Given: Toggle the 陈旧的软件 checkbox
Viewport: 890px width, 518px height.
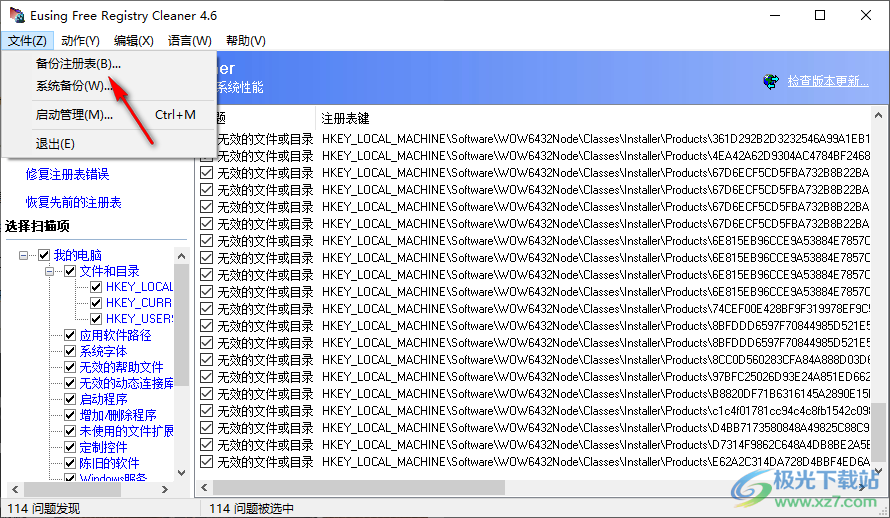Looking at the screenshot, I should click(70, 463).
